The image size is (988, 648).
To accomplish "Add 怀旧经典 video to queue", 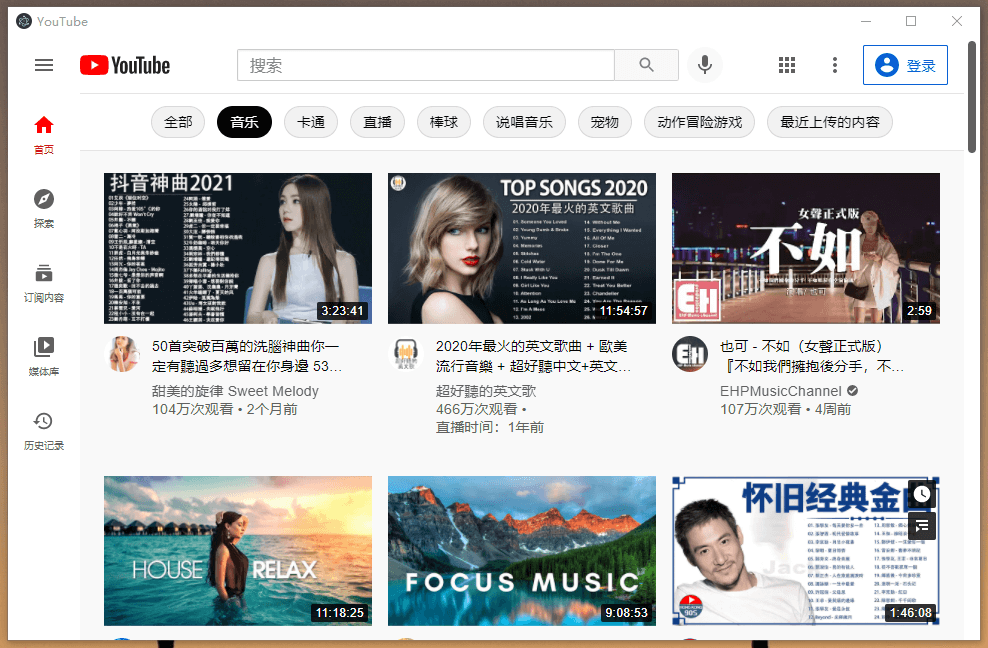I will (x=922, y=525).
